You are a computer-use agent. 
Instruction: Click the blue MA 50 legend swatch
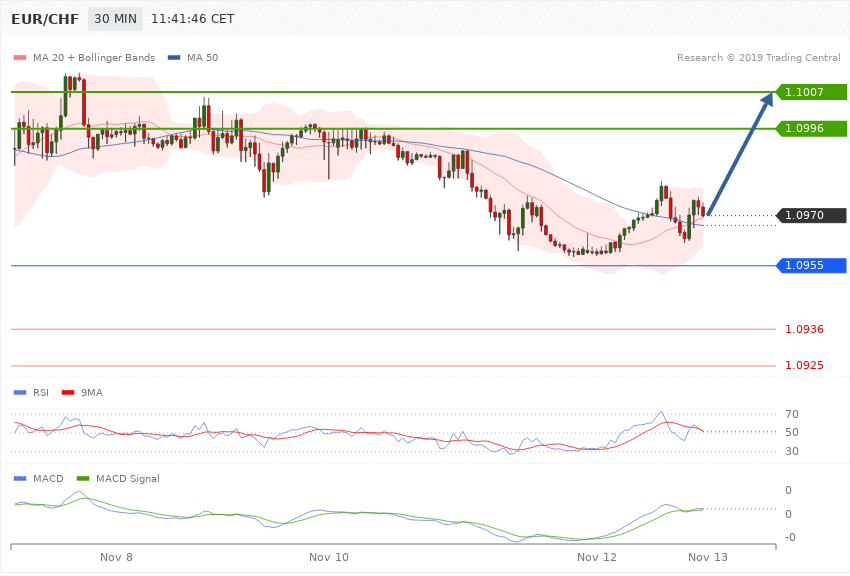coord(174,58)
